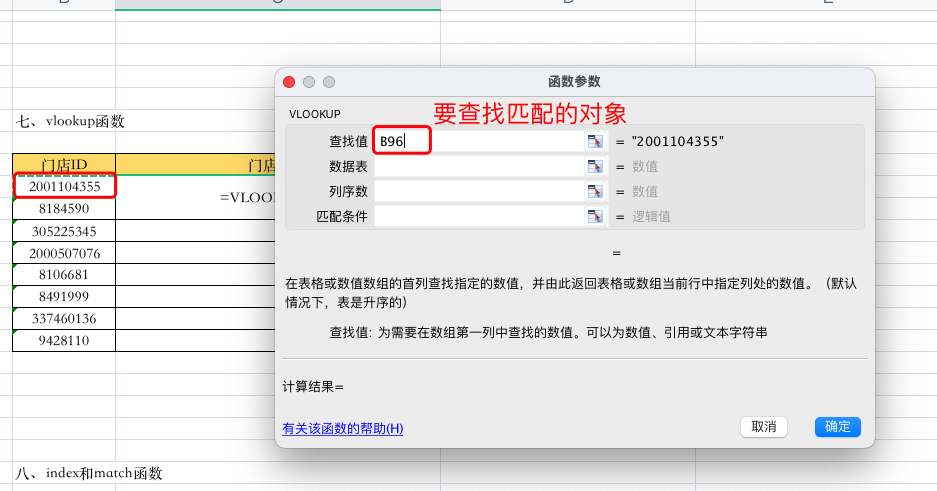Screen dimensions: 937x491
Task: Click the range selector icon for 列序数
Action: point(595,191)
